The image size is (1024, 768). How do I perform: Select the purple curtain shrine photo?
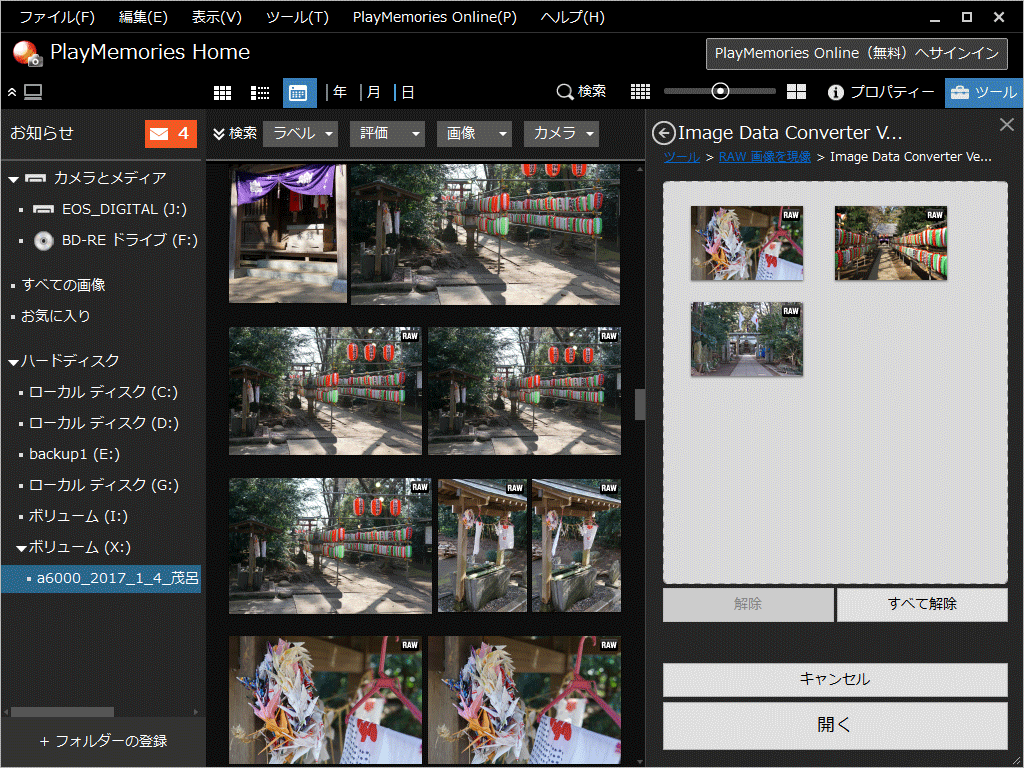click(x=288, y=234)
